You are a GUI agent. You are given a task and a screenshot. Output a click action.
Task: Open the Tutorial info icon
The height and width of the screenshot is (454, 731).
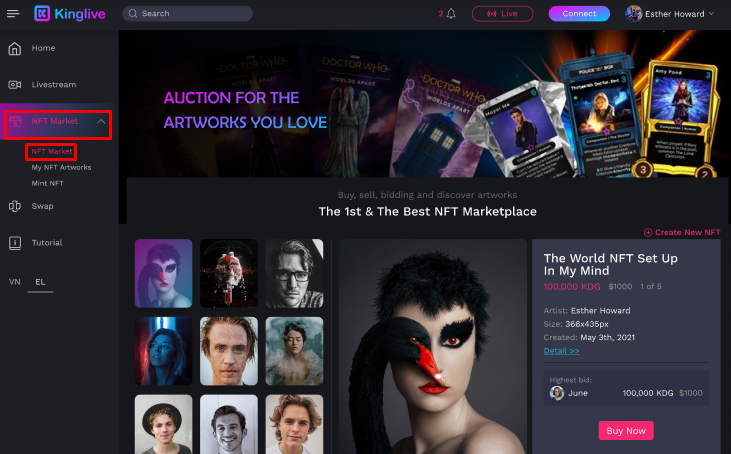(x=15, y=243)
